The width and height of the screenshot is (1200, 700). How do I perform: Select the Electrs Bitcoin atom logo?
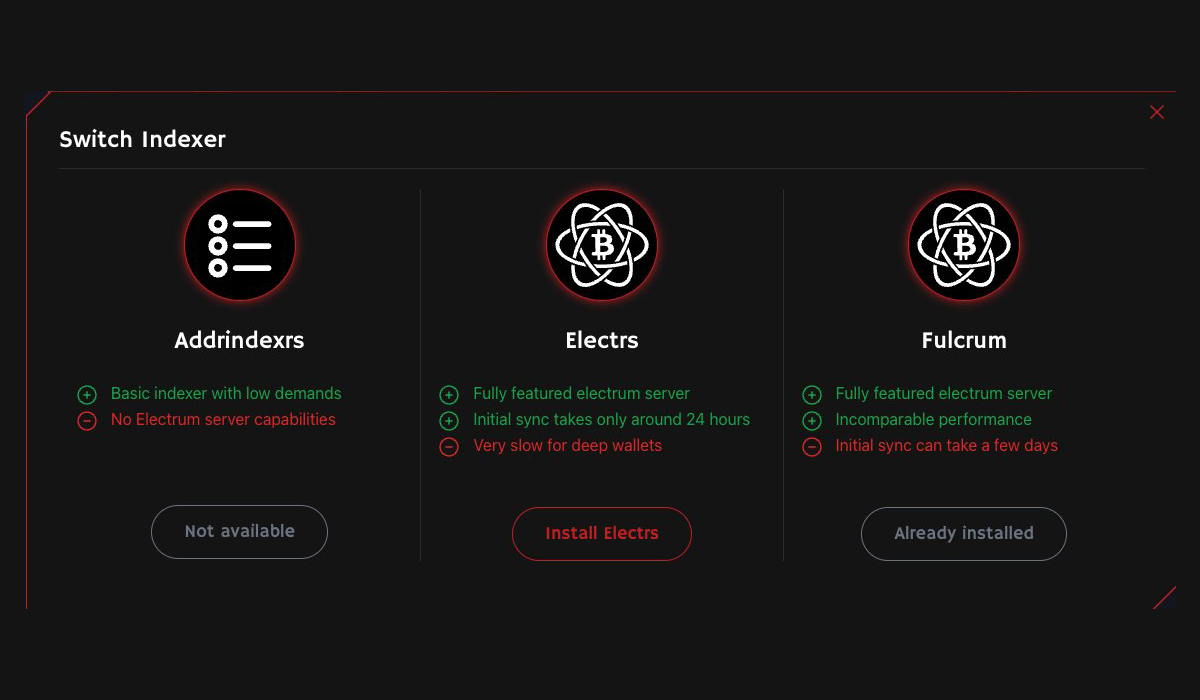601,245
